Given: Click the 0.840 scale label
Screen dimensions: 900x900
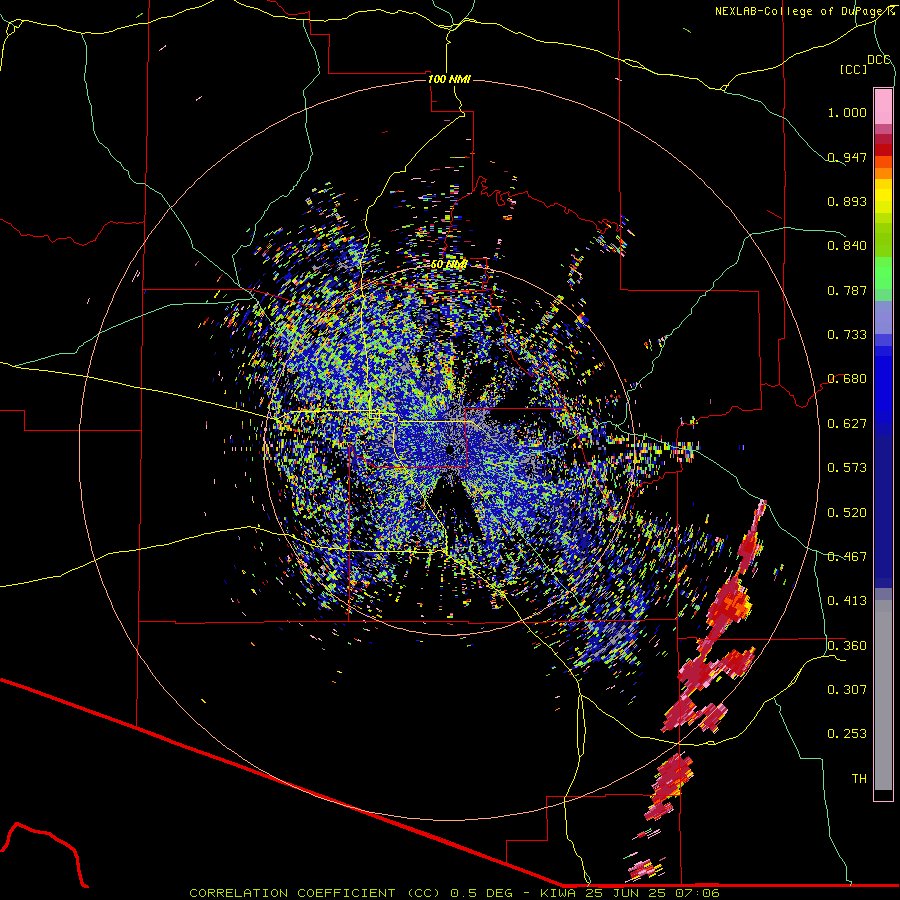Looking at the screenshot, I should click(847, 246).
